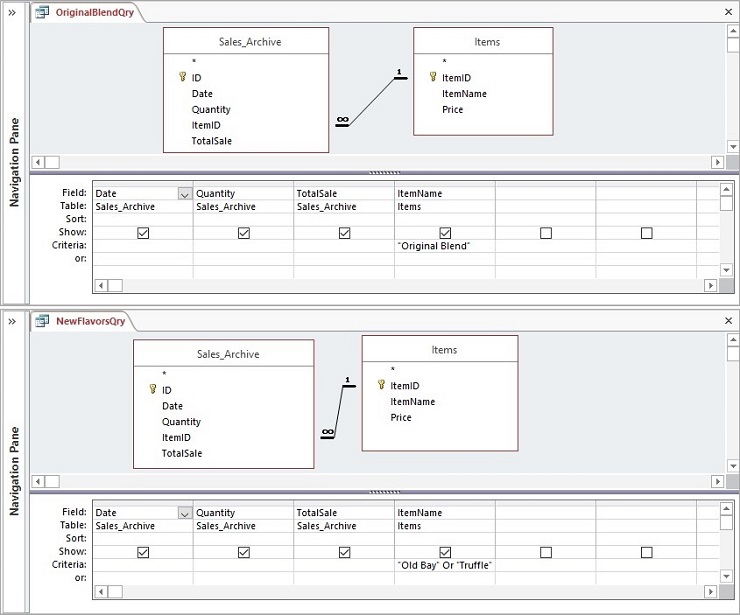740x615 pixels.
Task: Click the NewFlavorsQry tab query icon
Action: click(x=43, y=321)
